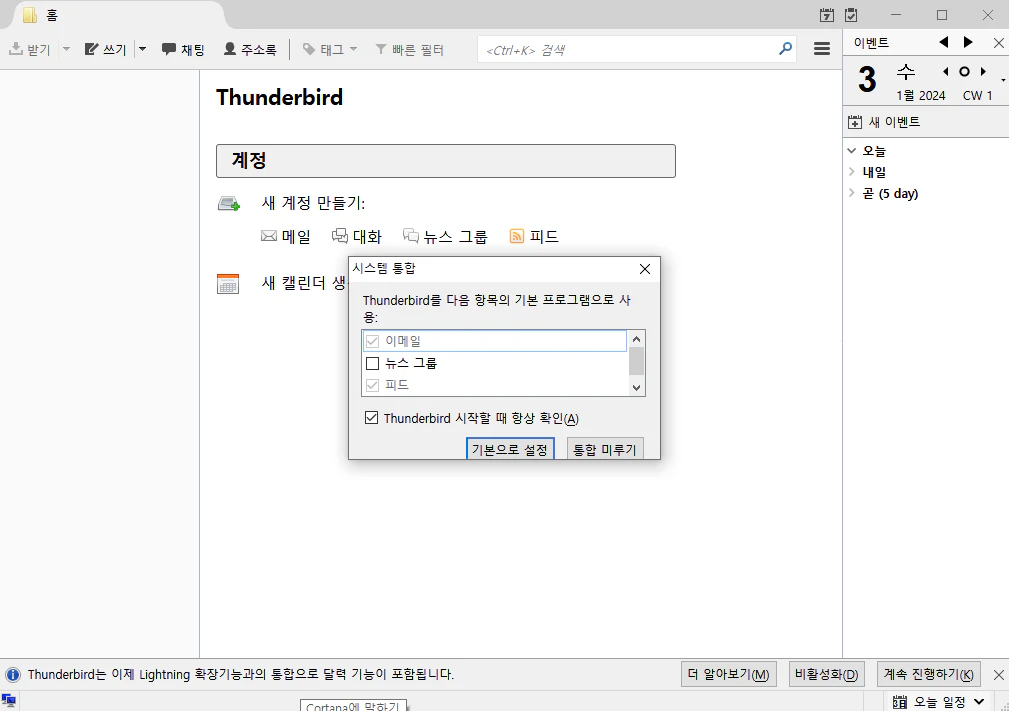Expand the 내일 section
The width and height of the screenshot is (1009, 711).
pos(851,172)
